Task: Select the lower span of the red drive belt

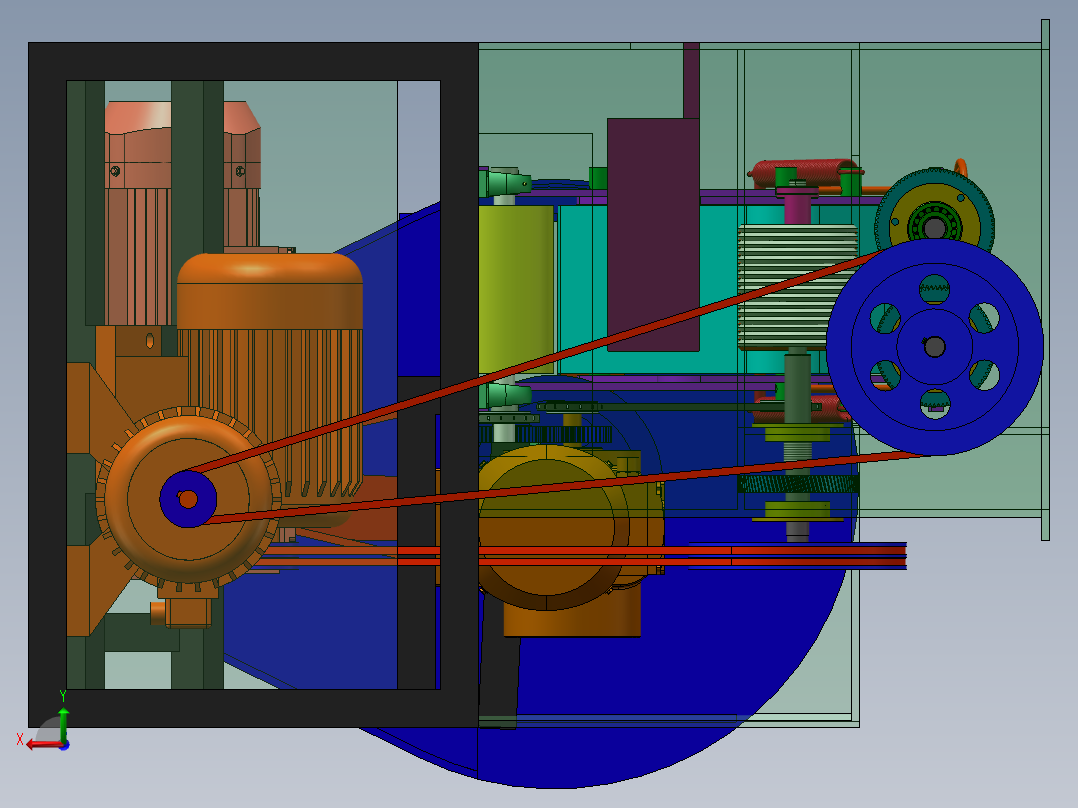Action: [571, 486]
